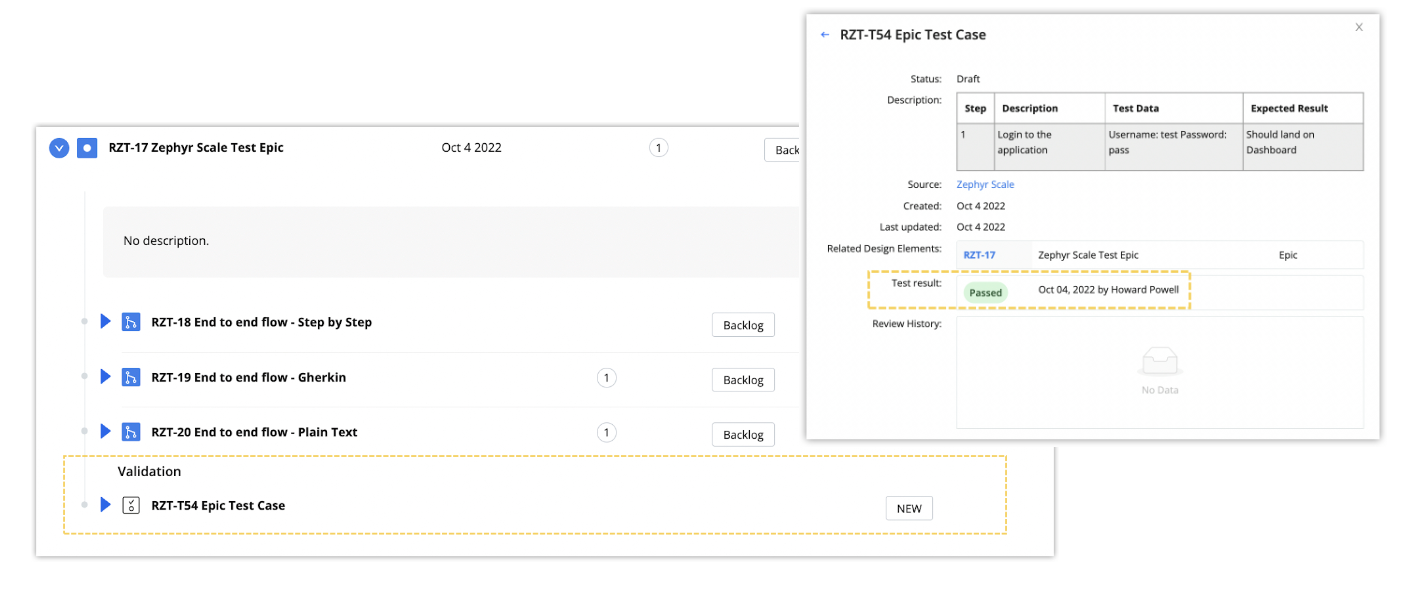The image size is (1428, 596).
Task: Open the RZT-17 related design element link
Action: tap(979, 255)
